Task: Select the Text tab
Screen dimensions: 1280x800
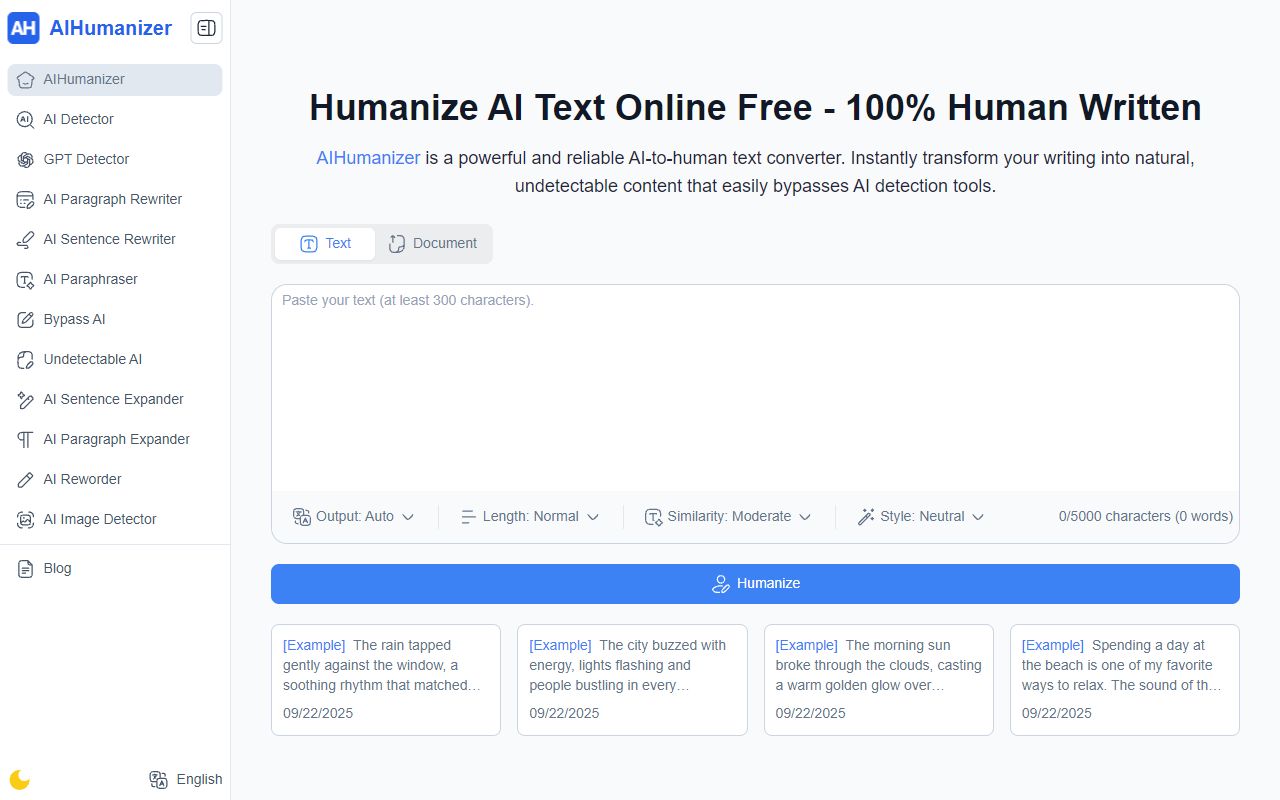Action: [325, 243]
